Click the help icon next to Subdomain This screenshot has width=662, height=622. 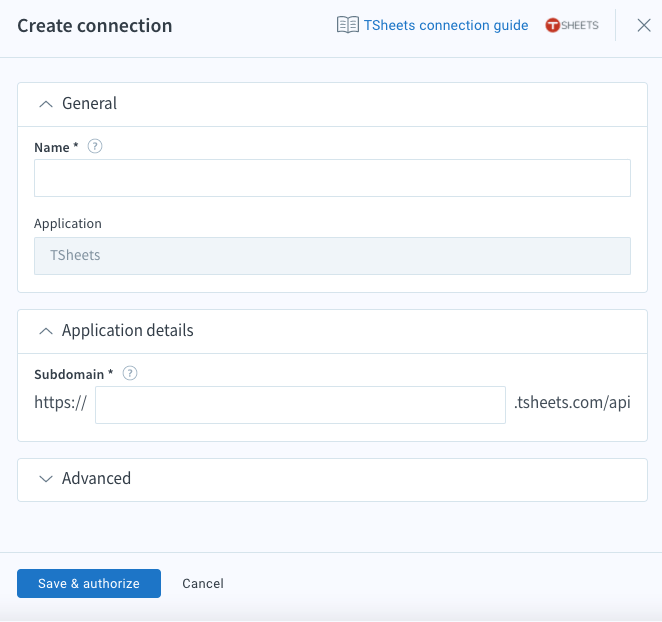point(129,374)
